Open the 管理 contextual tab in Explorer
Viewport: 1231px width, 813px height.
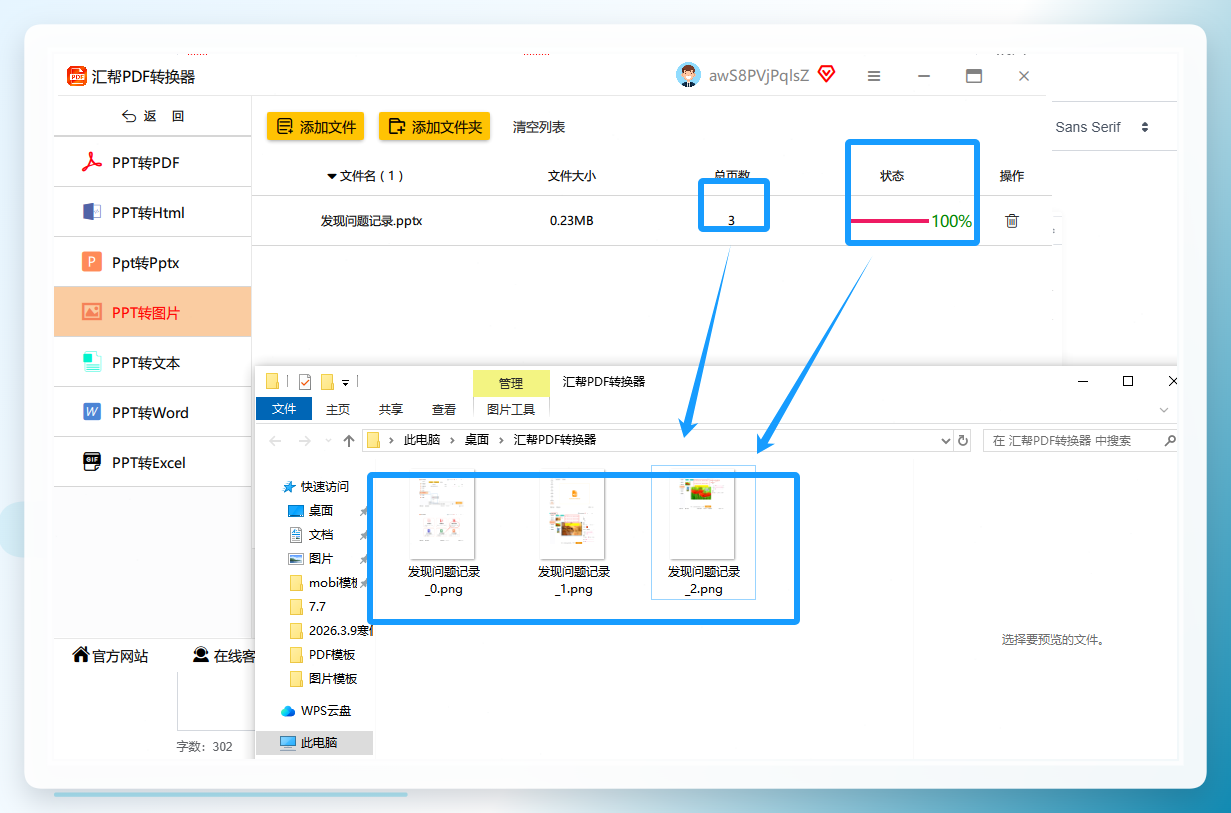click(x=511, y=383)
